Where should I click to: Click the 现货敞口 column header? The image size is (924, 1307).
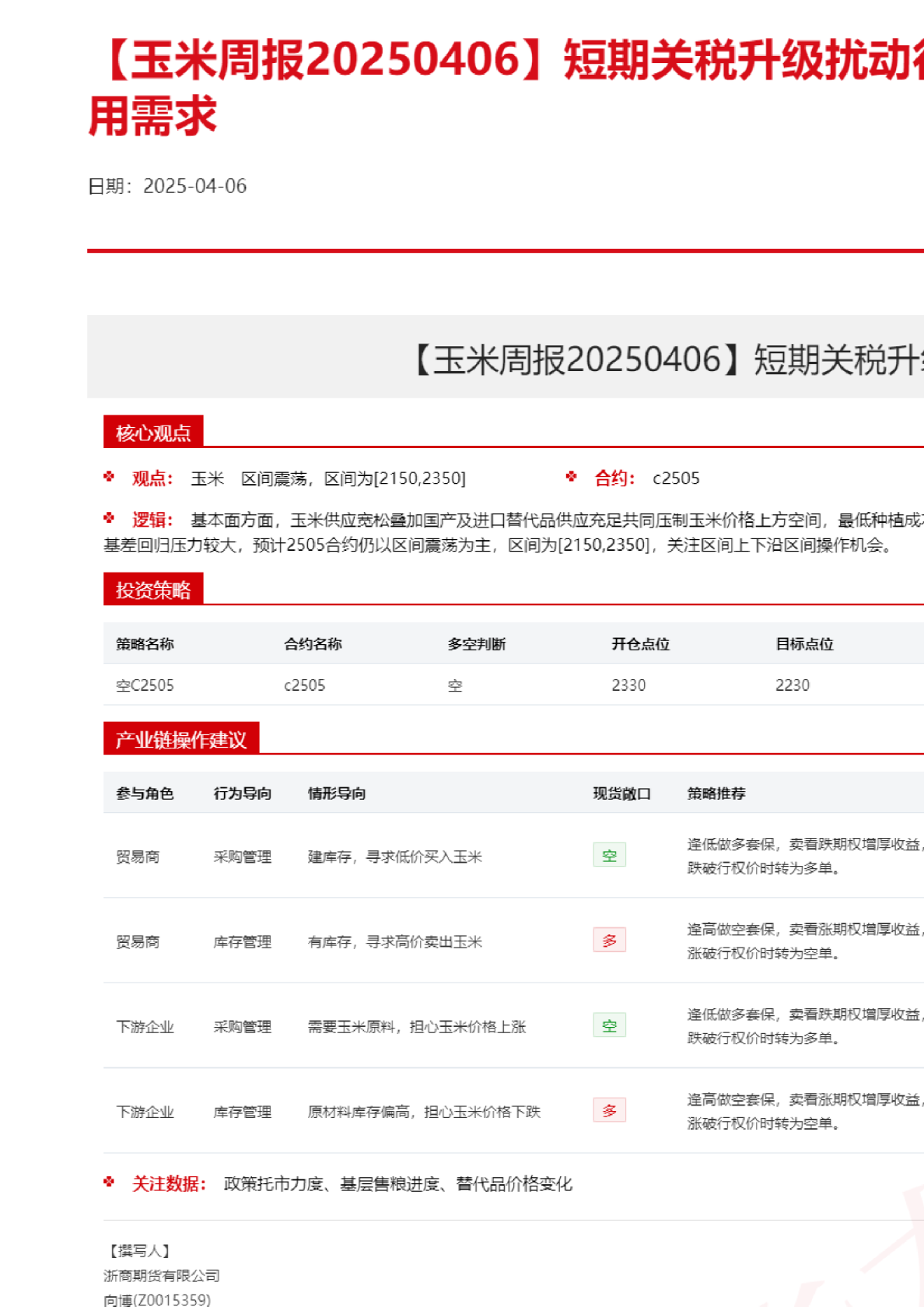click(x=621, y=794)
